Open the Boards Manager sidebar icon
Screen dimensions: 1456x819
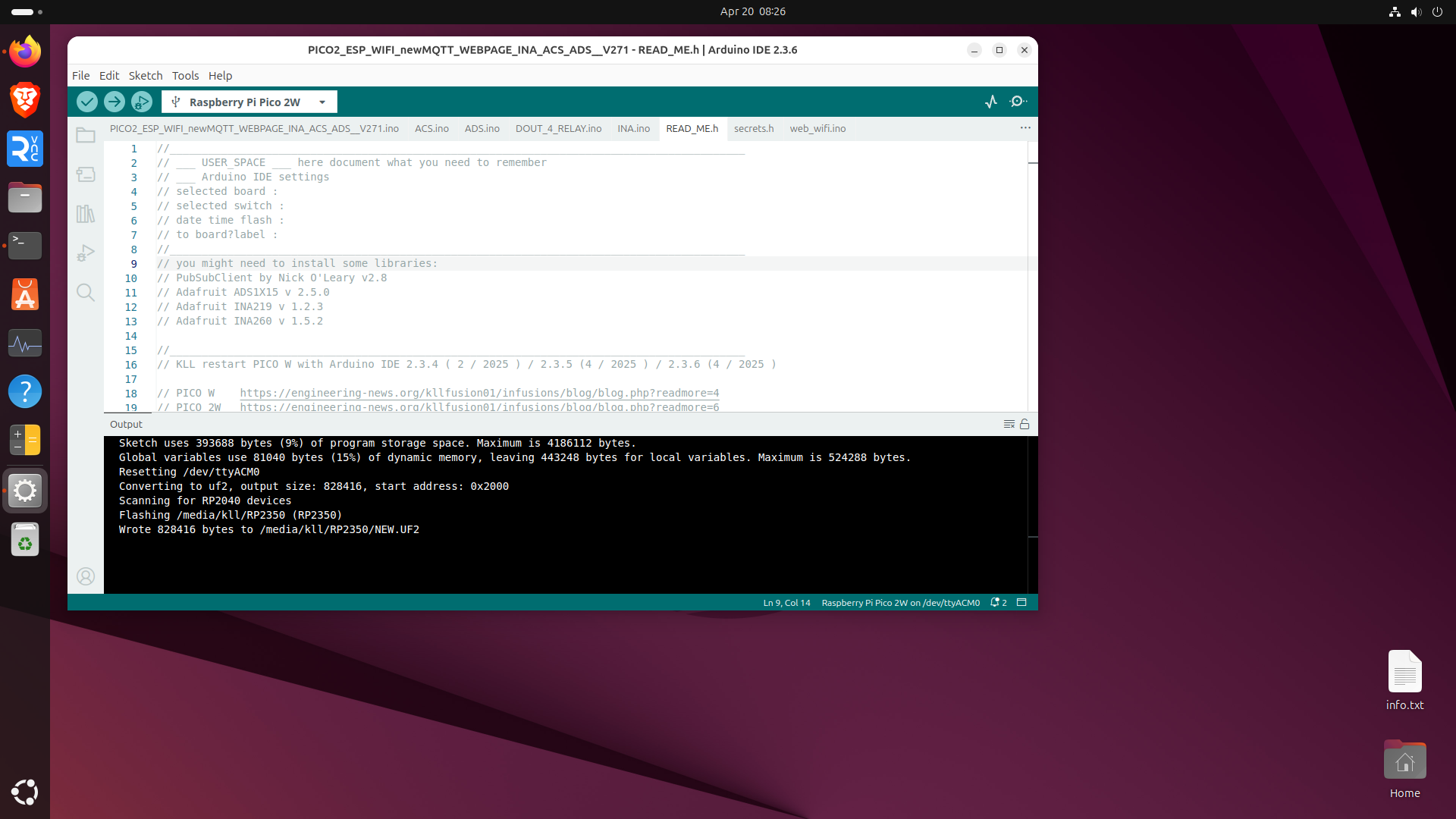point(86,174)
